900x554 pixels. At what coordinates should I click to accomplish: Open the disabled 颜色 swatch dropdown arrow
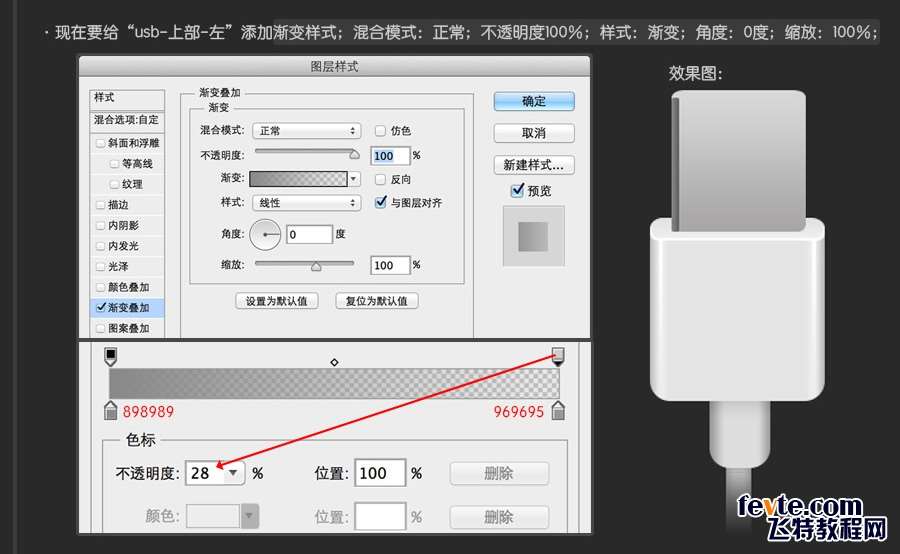(x=249, y=516)
